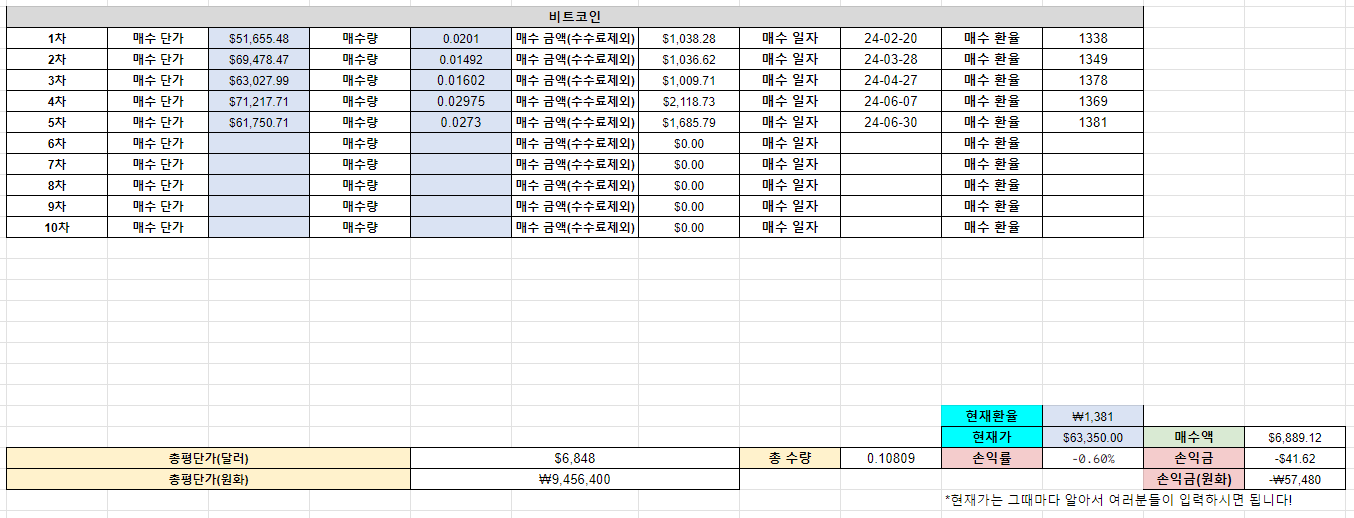Click the 5차 exchange rate 1381
Screen dimensions: 1354x518
(1093, 122)
